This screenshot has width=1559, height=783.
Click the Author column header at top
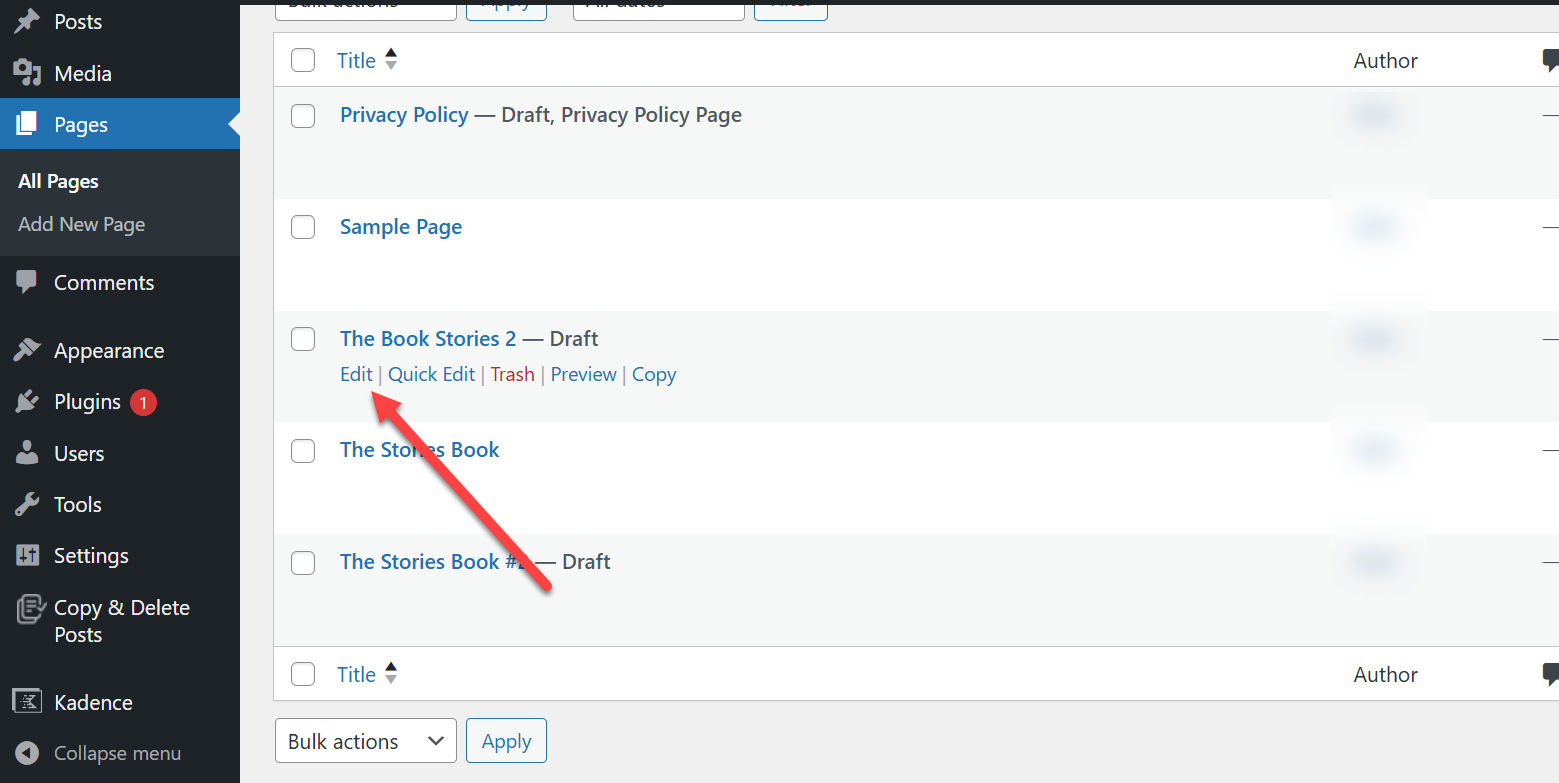tap(1385, 61)
